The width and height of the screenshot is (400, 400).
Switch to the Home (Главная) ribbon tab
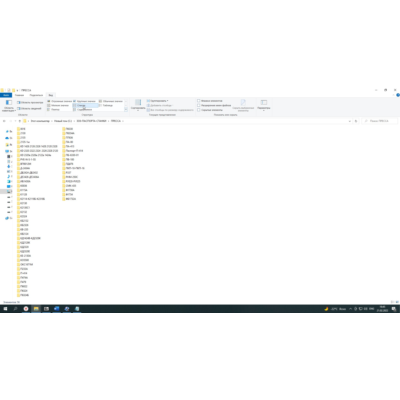[19, 95]
